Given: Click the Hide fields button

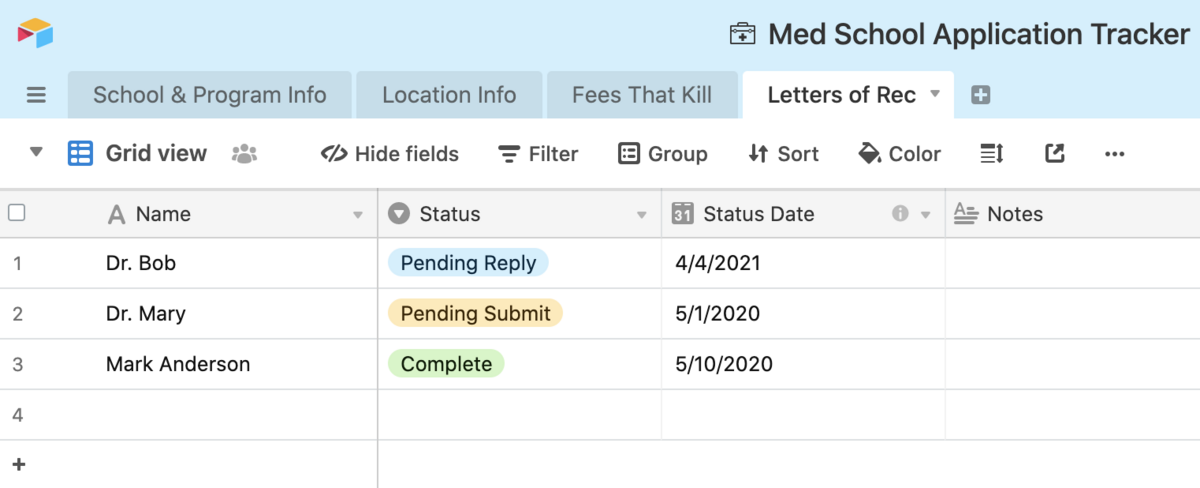Looking at the screenshot, I should point(390,154).
